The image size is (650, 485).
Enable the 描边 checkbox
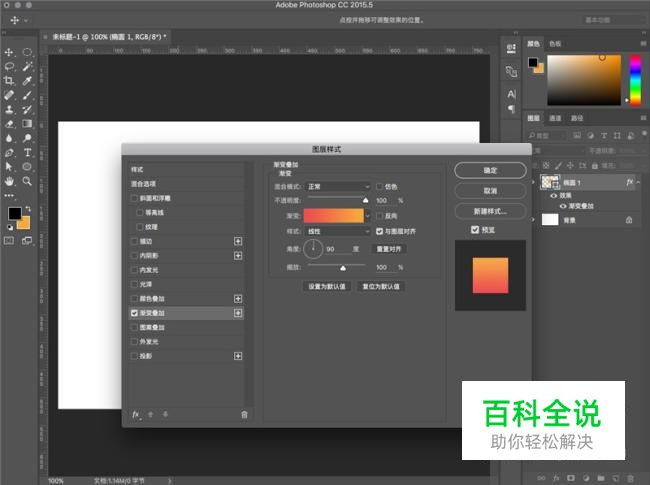click(134, 241)
